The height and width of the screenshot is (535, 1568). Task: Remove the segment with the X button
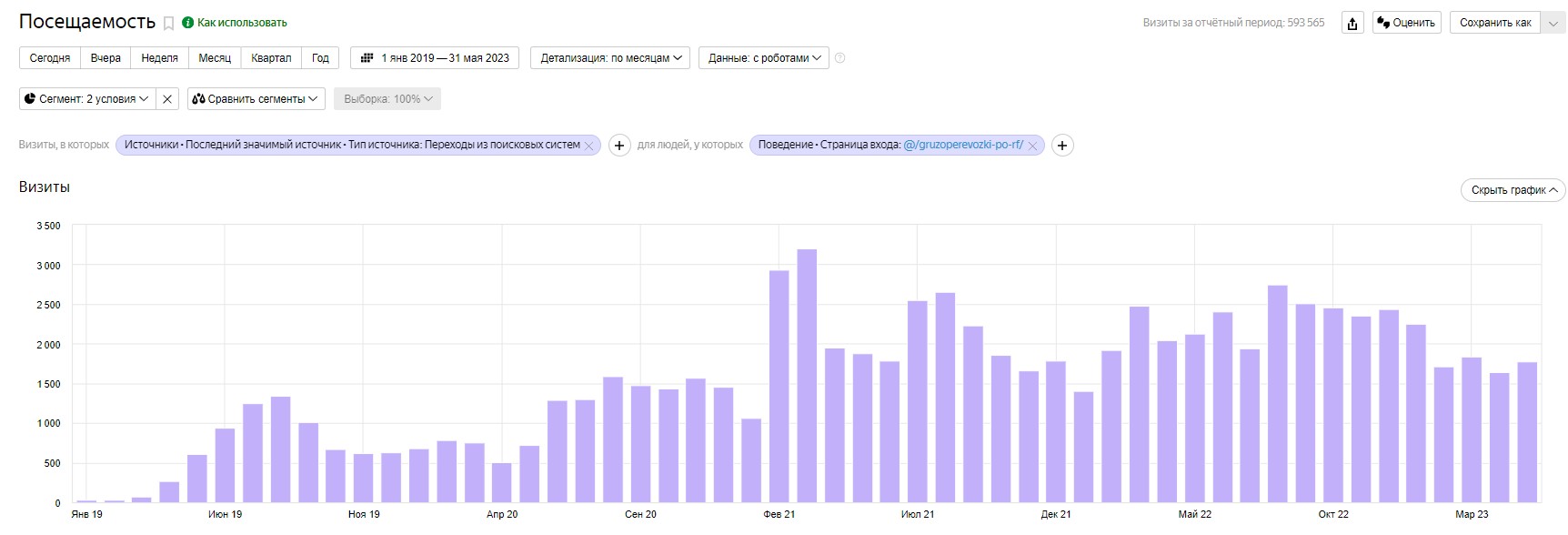click(x=167, y=99)
